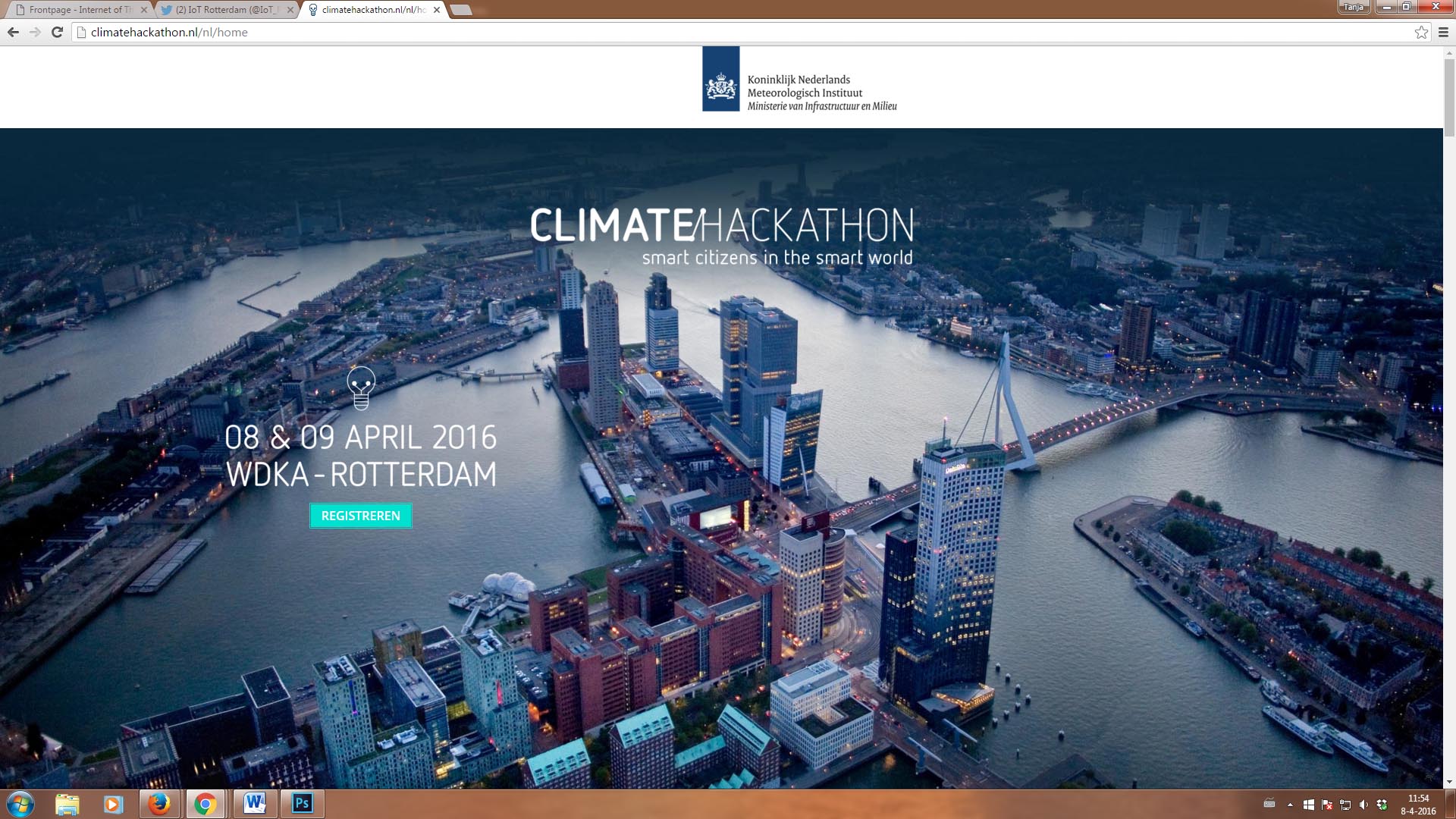Click the lightbulb icon above the date
The width and height of the screenshot is (1456, 819).
361,388
